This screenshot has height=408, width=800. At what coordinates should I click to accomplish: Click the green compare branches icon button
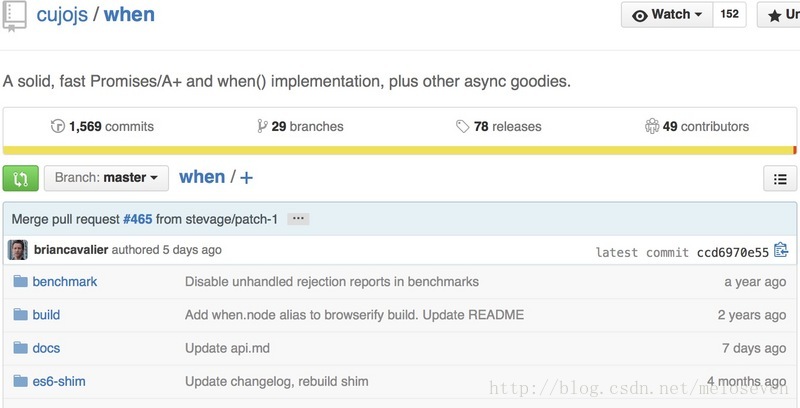point(20,178)
